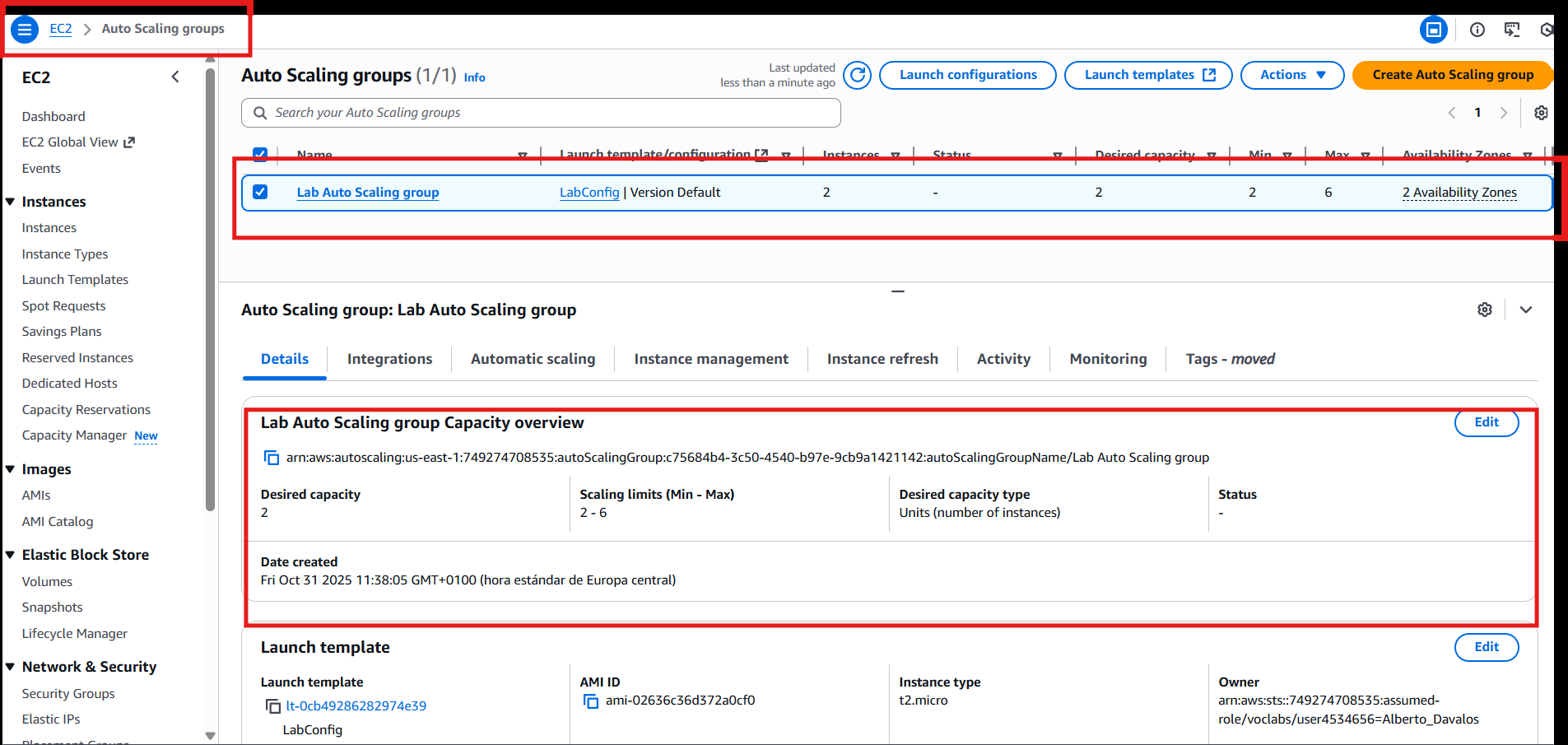
Task: Collapse the details panel with chevron
Action: (1525, 310)
